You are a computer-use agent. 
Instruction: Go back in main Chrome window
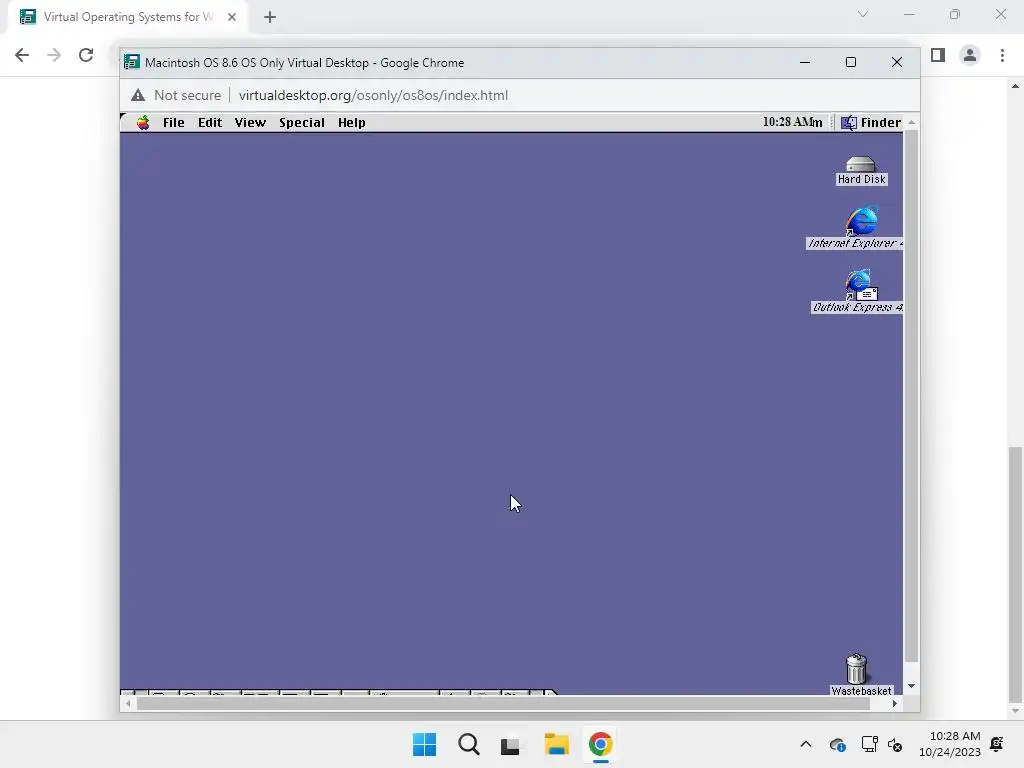click(x=22, y=55)
